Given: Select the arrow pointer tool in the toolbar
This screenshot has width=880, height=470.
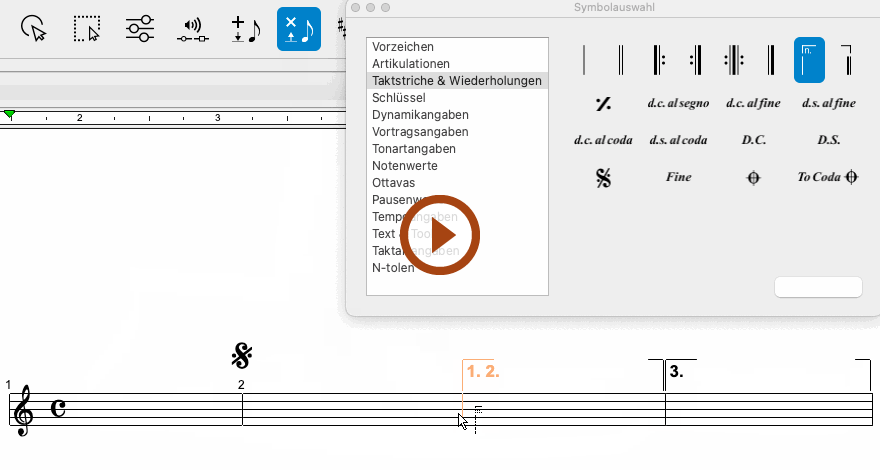Looking at the screenshot, I should (x=35, y=29).
